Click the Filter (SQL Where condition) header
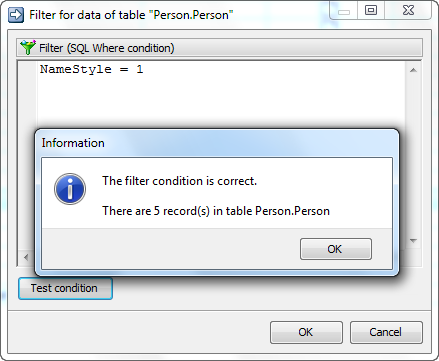This screenshot has width=439, height=361. 219,48
